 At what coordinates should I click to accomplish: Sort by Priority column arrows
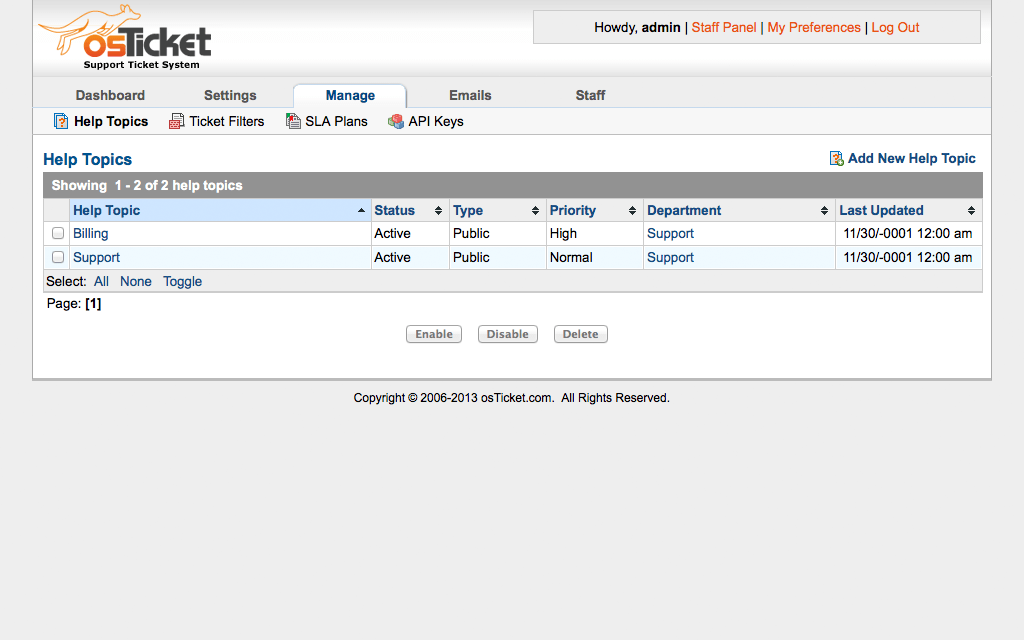pyautogui.click(x=632, y=211)
